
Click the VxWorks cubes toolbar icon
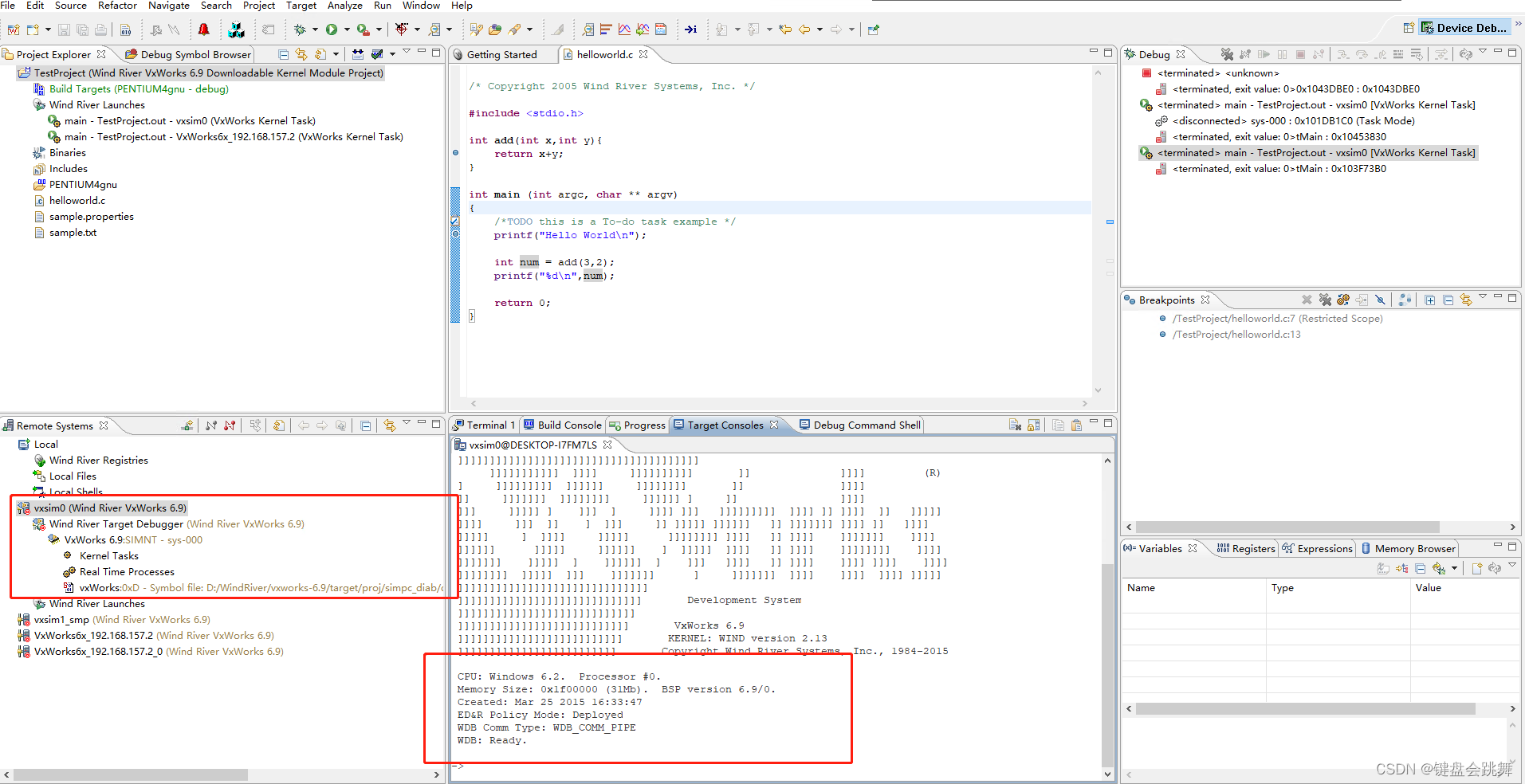tap(236, 29)
